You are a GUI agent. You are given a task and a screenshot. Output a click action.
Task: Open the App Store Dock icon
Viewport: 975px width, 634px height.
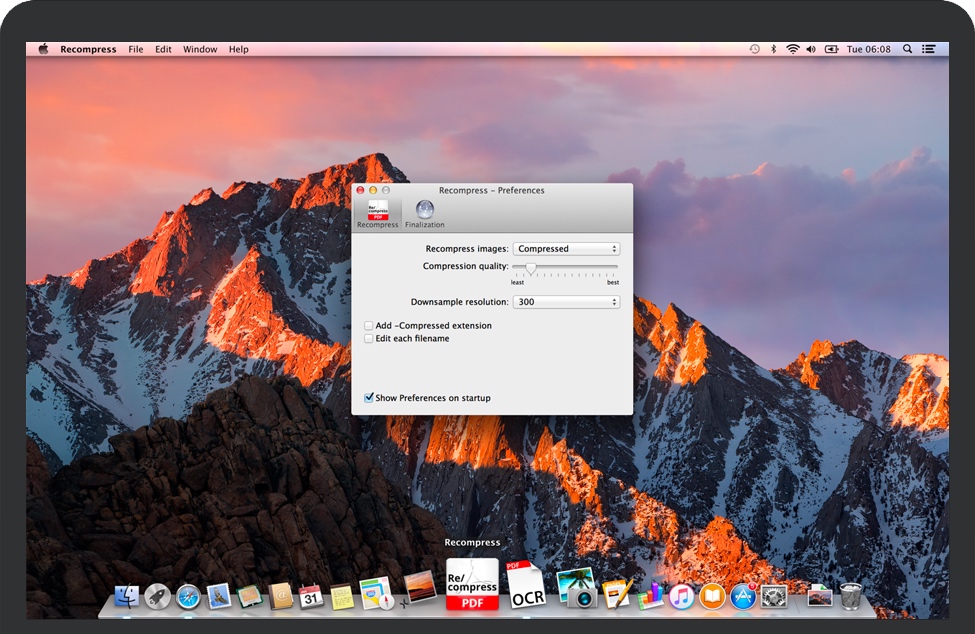(x=742, y=597)
